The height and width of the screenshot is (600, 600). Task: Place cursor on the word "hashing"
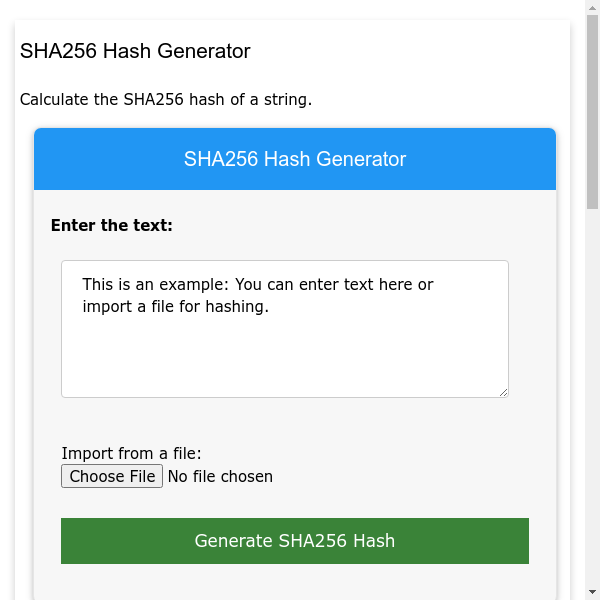[x=236, y=306]
